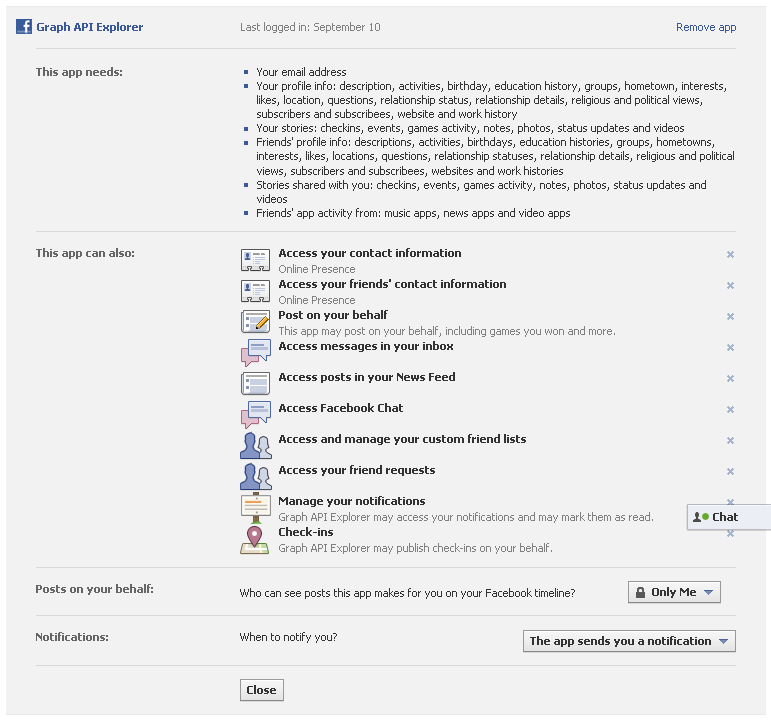
Task: Click the Remove app link
Action: click(x=705, y=27)
